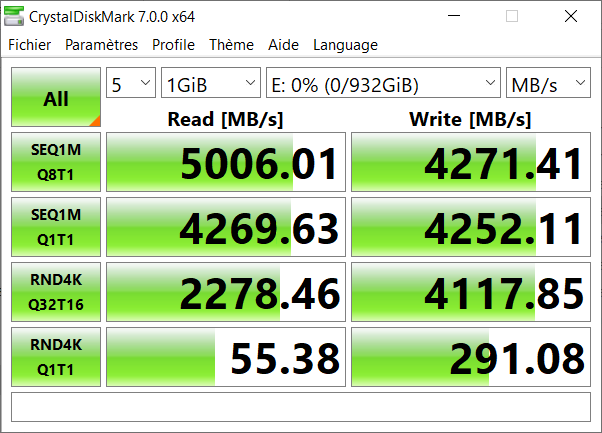Click the CrystalDiskMark app icon in title bar

point(14,17)
